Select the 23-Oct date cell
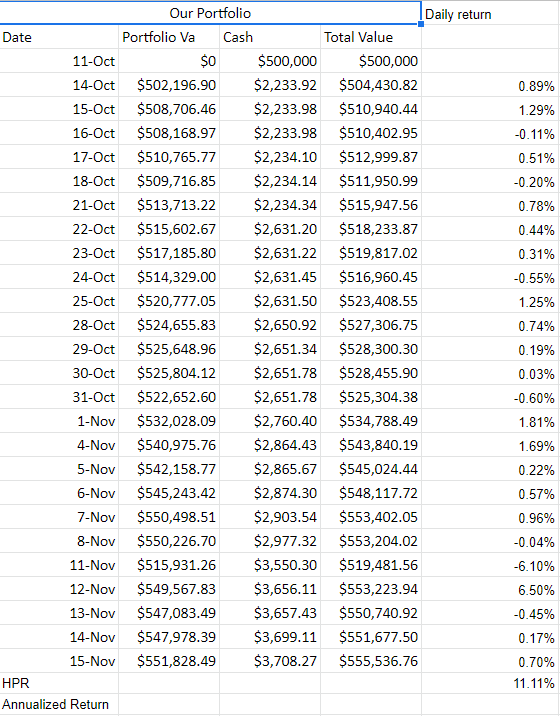560x716 pixels. pos(59,253)
